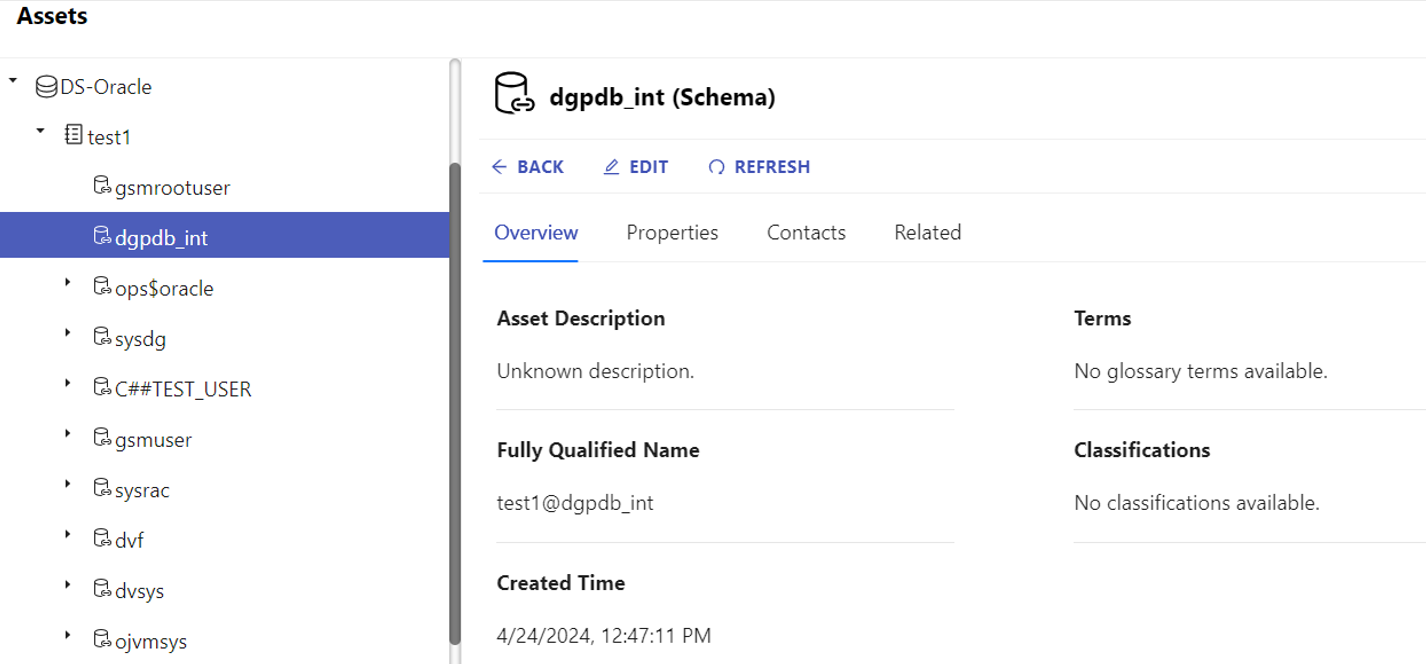The width and height of the screenshot is (1426, 664).
Task: Click the dvf schema icon
Action: pyautogui.click(x=102, y=539)
